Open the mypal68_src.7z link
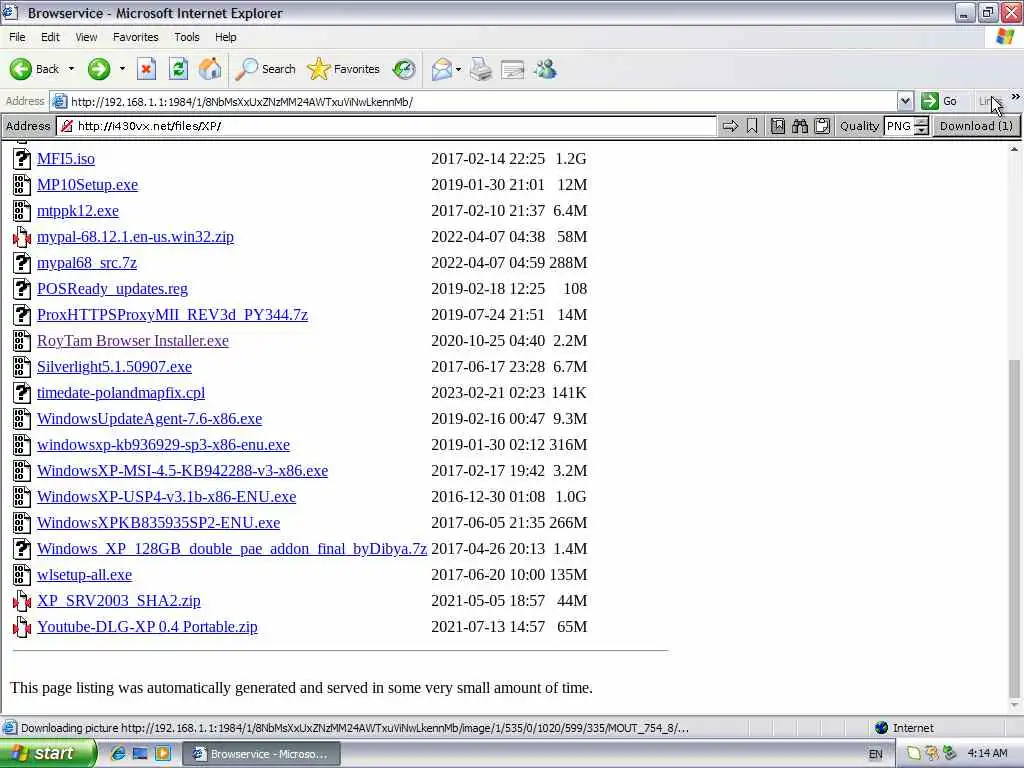 (x=87, y=263)
